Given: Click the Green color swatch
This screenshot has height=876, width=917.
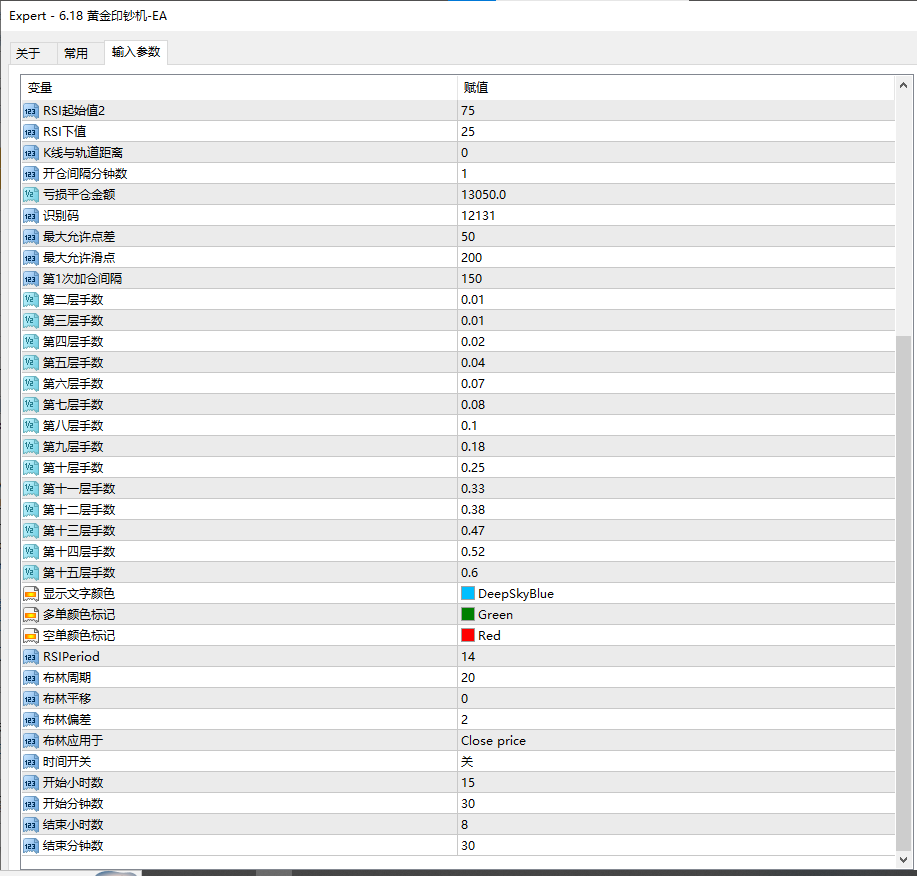Looking at the screenshot, I should (x=468, y=615).
